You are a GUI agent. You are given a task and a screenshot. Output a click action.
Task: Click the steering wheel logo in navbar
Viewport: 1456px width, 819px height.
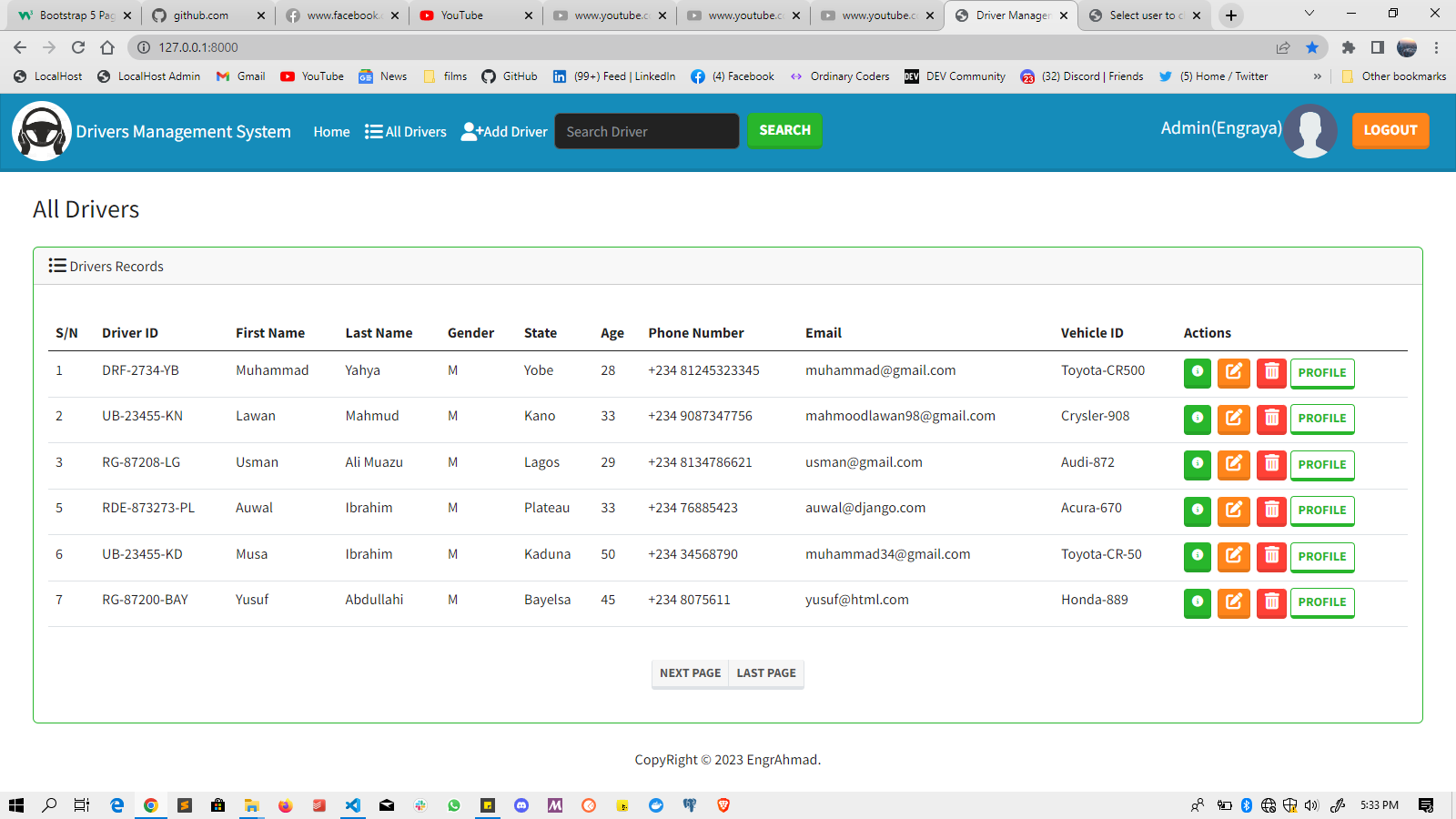42,130
